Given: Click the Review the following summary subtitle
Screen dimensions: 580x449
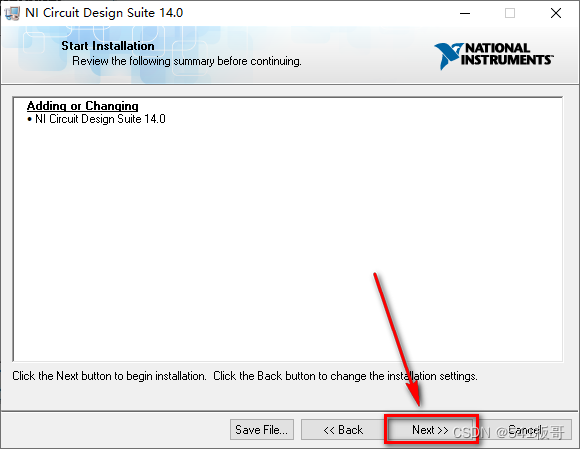Looking at the screenshot, I should pyautogui.click(x=187, y=61).
